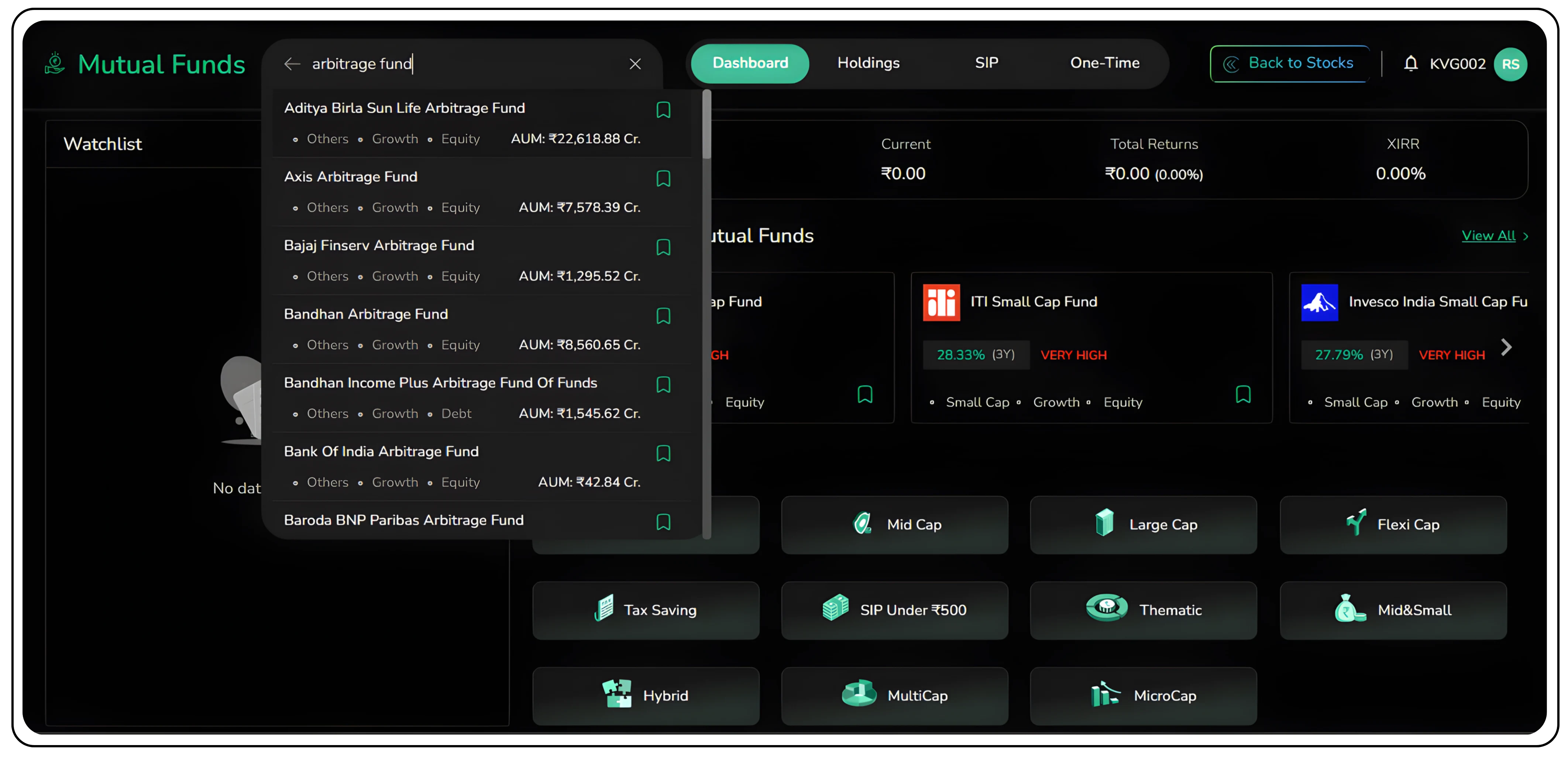
Task: Click the Thematic category icon
Action: point(1106,608)
